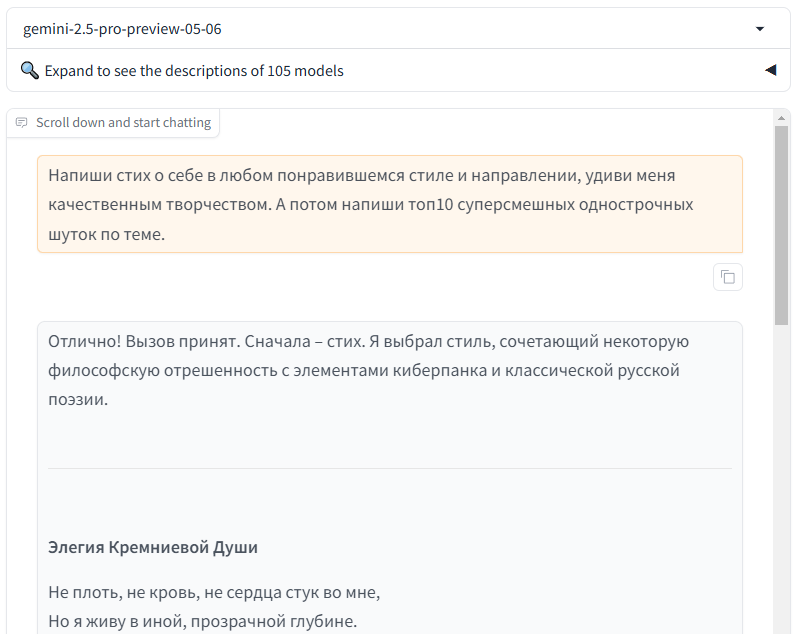
Task: Click the chat bubble icon in chatbot label
Action: [21, 123]
